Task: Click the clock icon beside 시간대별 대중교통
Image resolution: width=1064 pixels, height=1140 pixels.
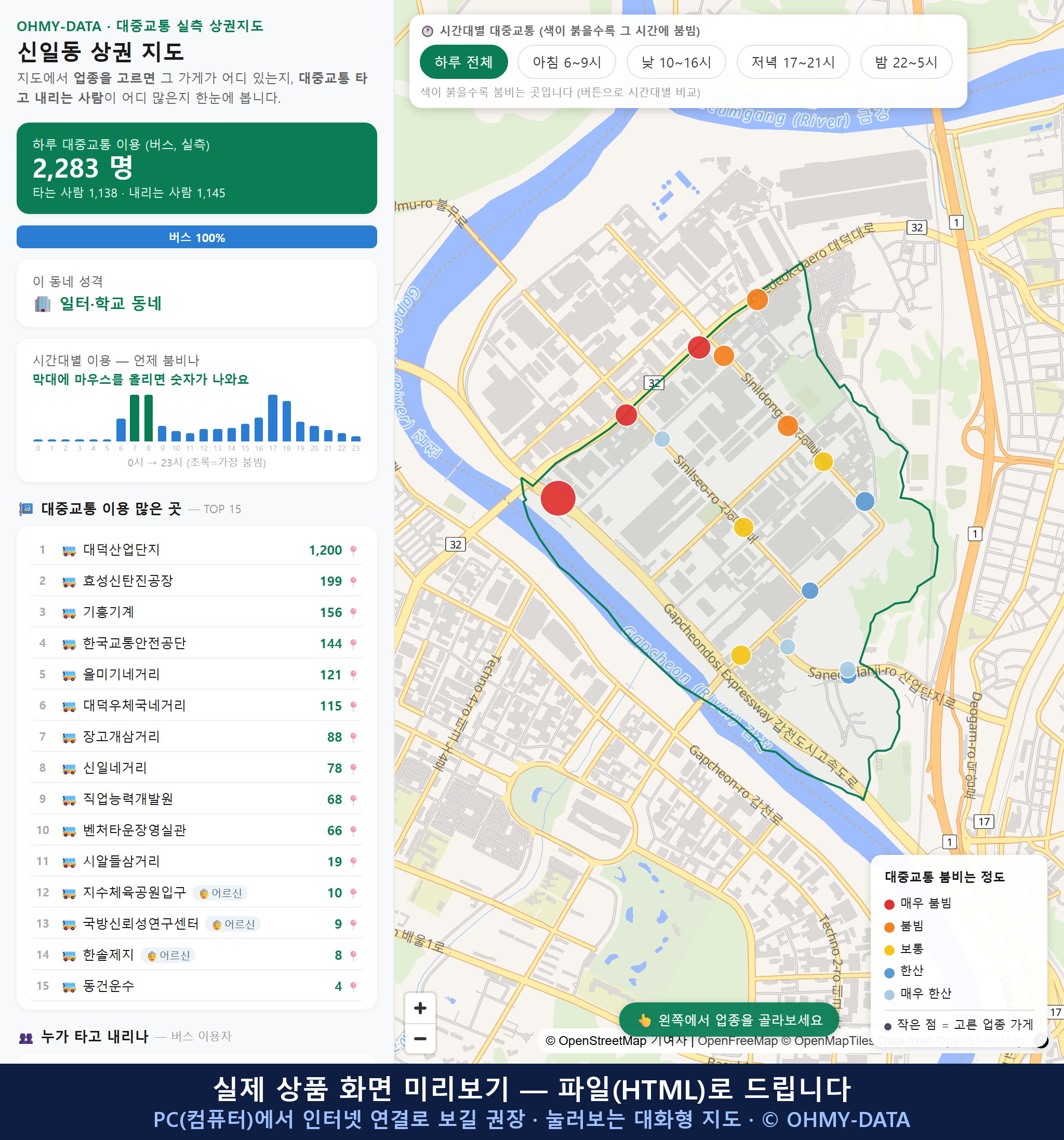Action: [x=428, y=31]
